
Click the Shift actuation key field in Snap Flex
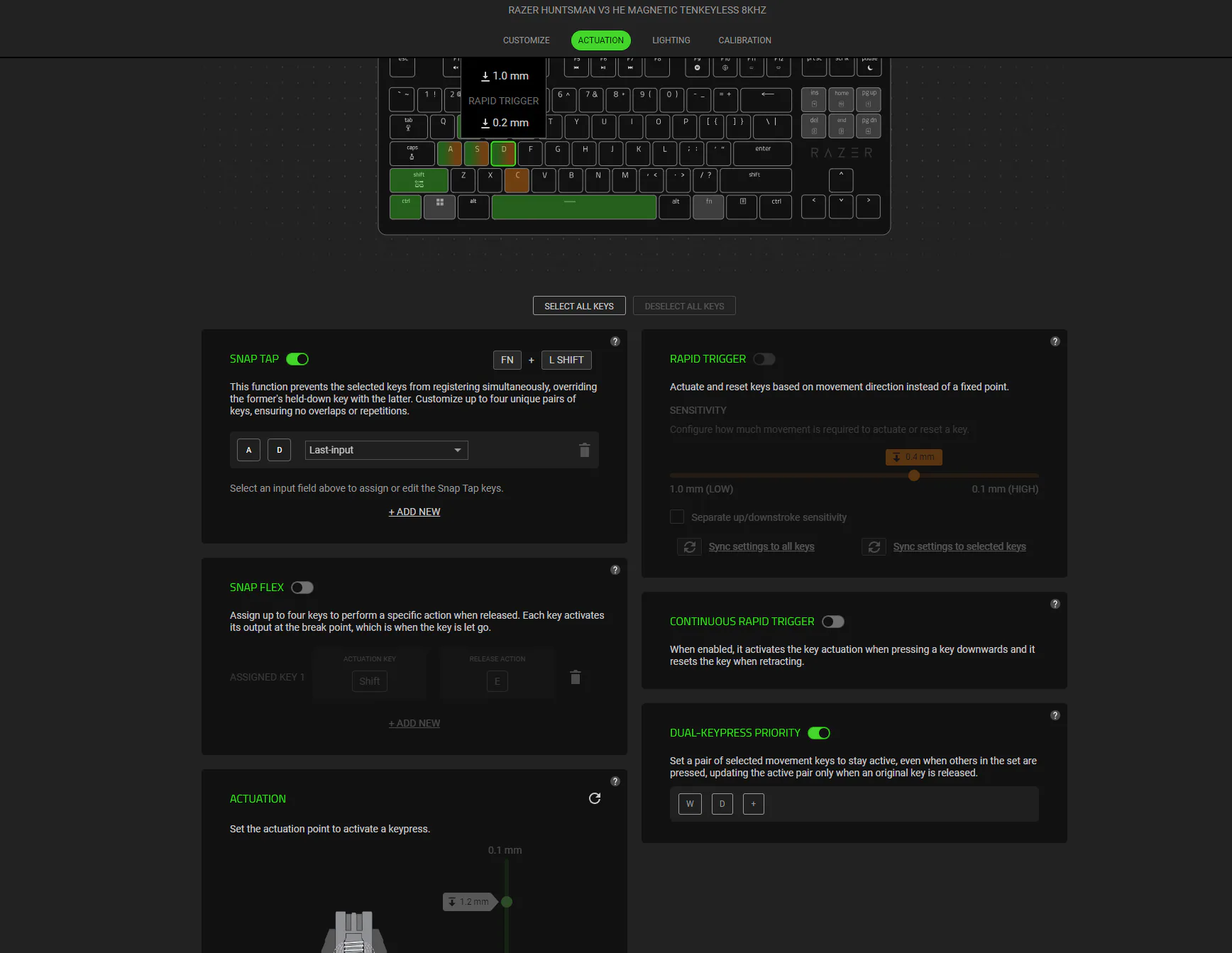coord(370,681)
